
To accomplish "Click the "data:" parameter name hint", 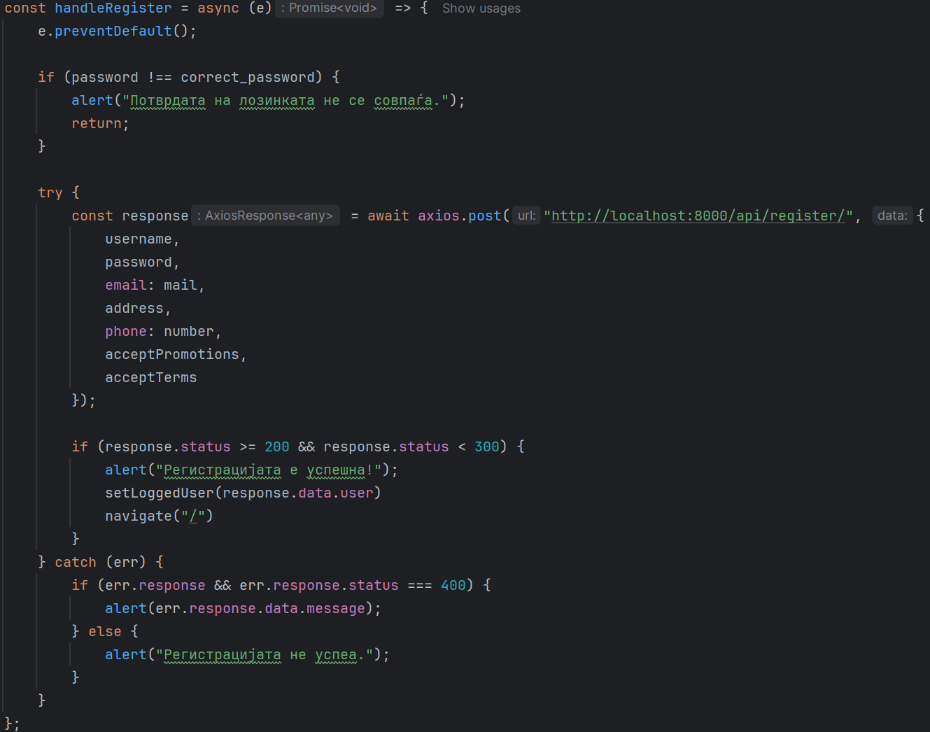I will coord(892,216).
